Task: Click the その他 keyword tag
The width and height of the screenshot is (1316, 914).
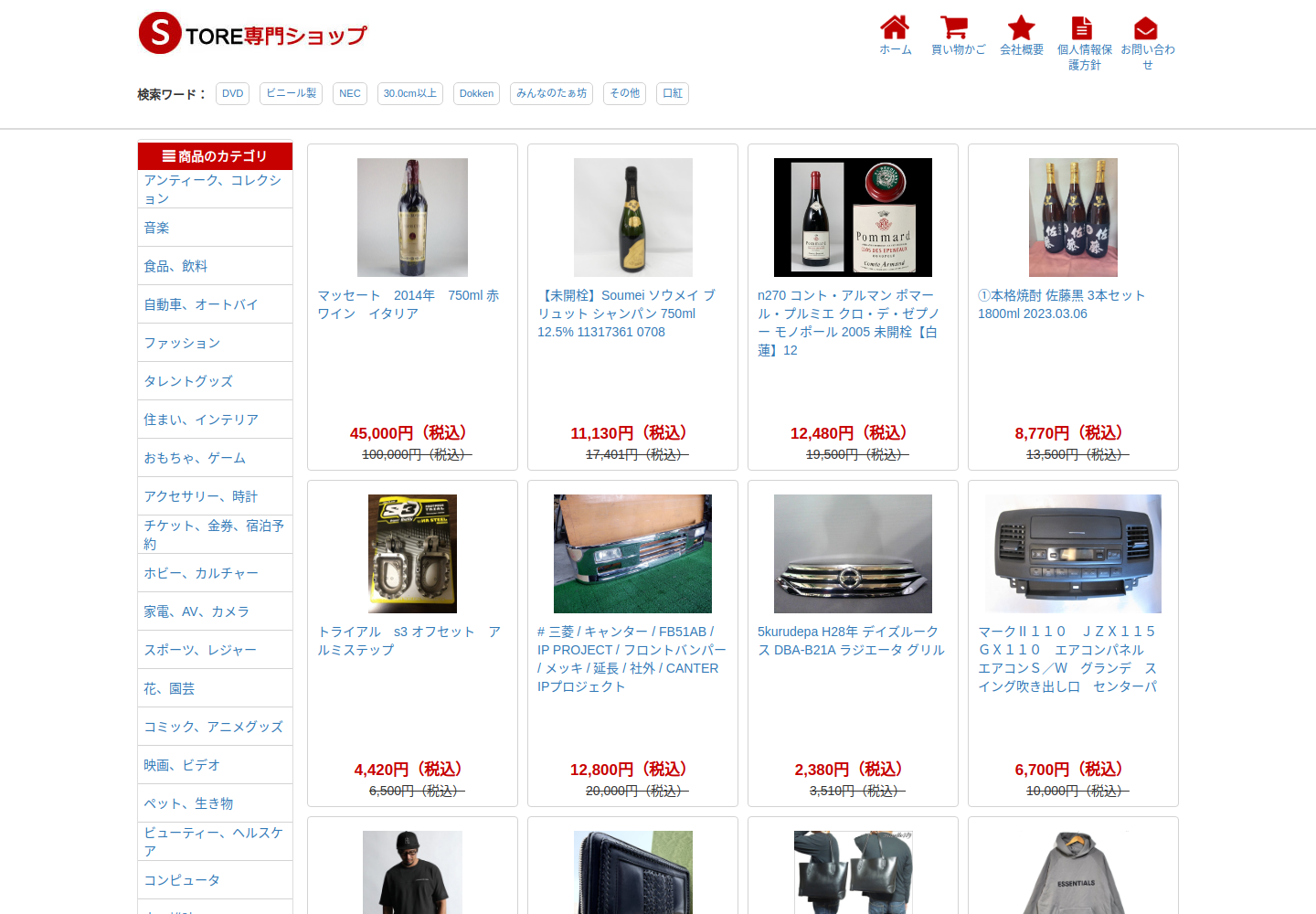Action: pos(625,93)
